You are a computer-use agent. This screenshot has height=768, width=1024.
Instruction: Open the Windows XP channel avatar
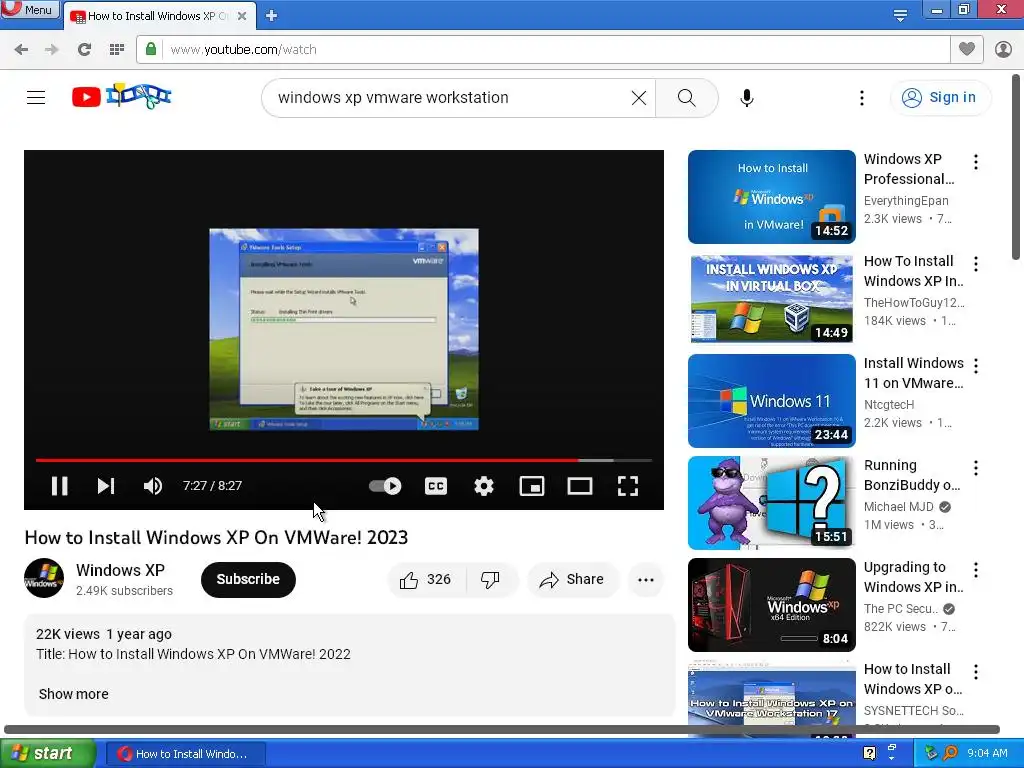[44, 579]
